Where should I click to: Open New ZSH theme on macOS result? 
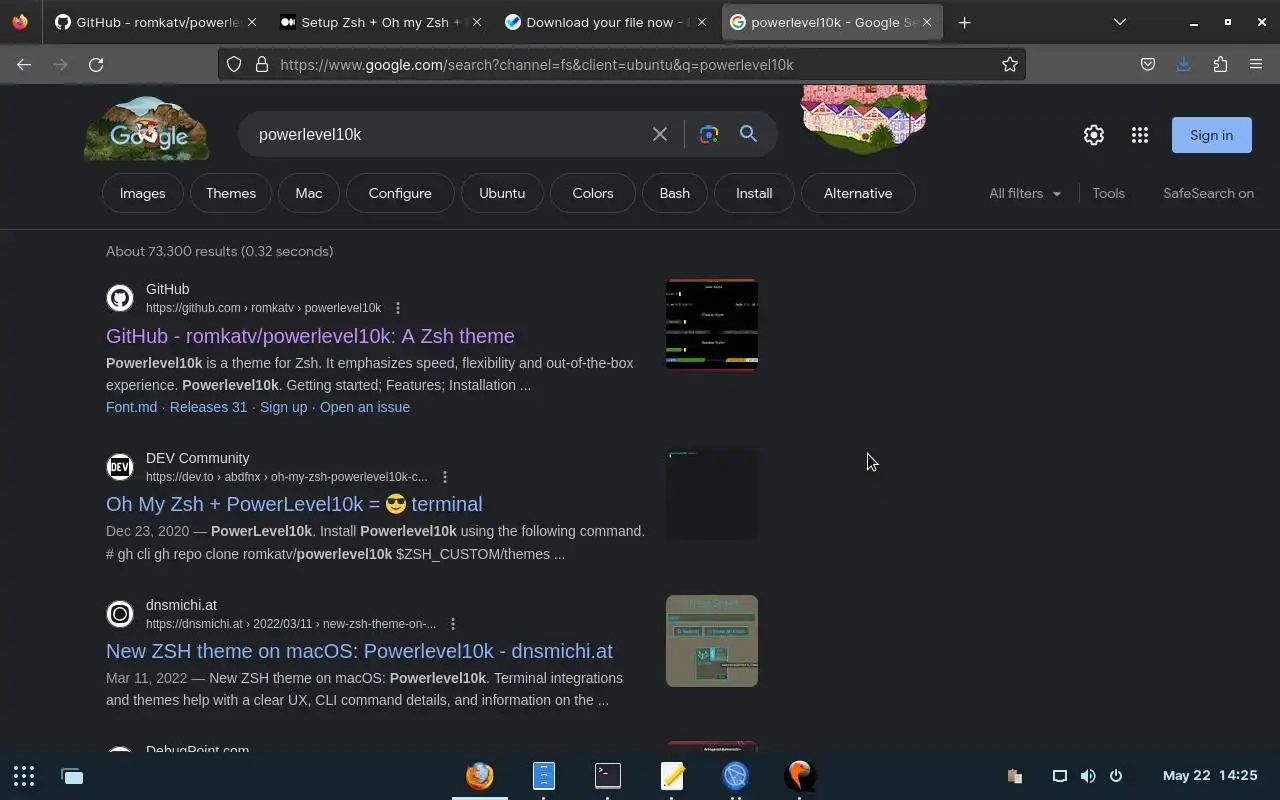(x=359, y=651)
